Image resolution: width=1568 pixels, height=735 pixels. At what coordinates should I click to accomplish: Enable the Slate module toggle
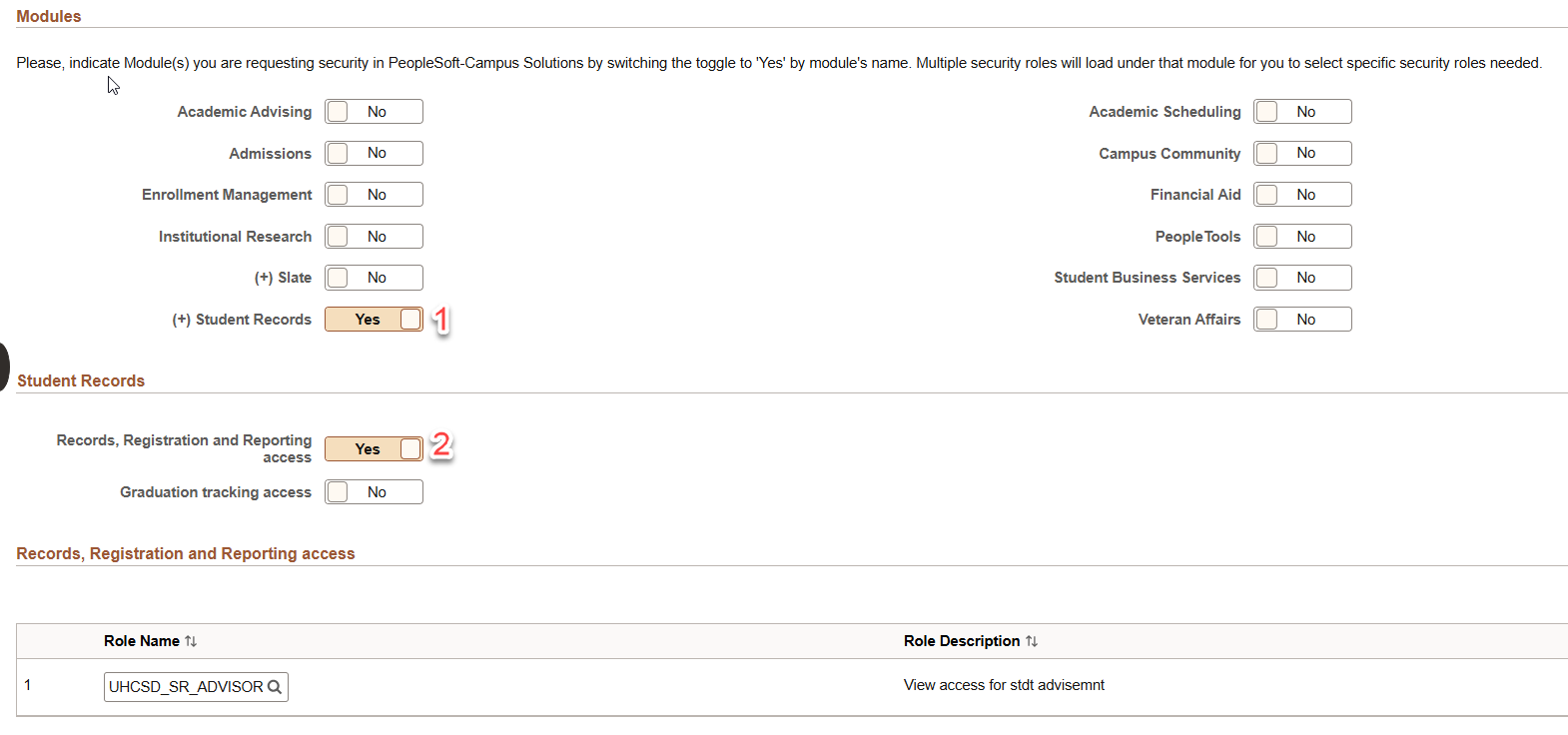pyautogui.click(x=374, y=278)
